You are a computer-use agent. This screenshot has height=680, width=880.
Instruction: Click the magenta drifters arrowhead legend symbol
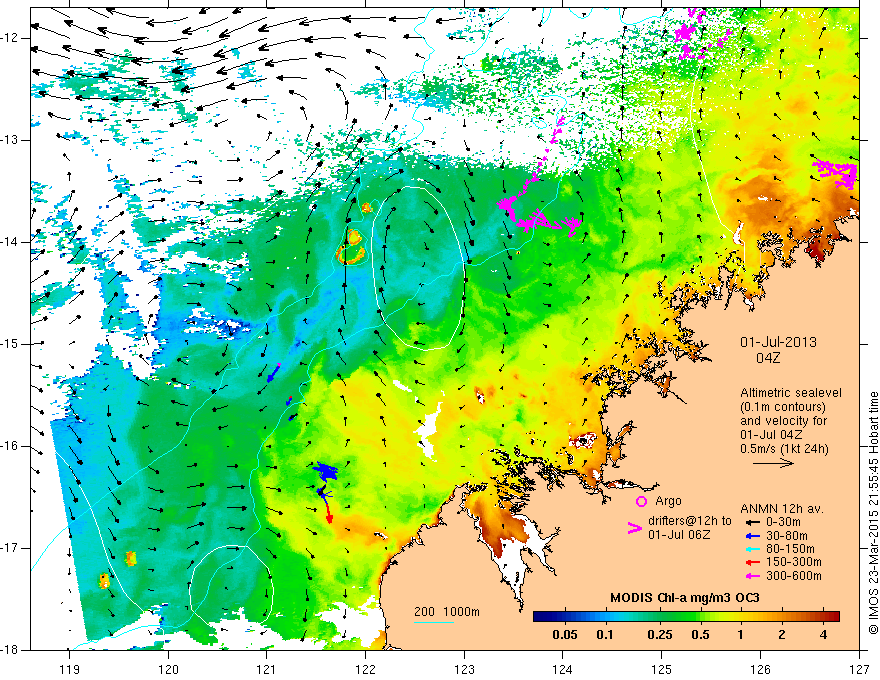click(x=634, y=528)
